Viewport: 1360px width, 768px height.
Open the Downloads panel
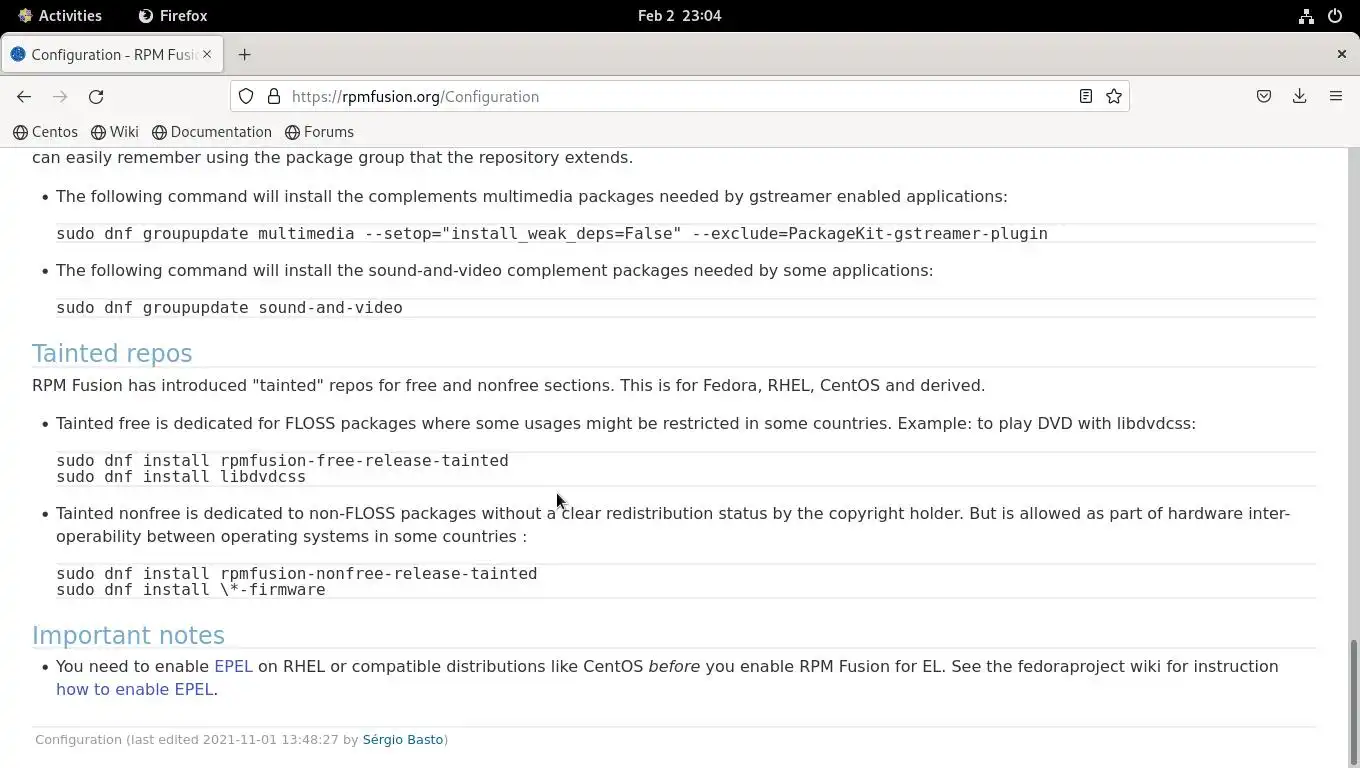(1300, 97)
